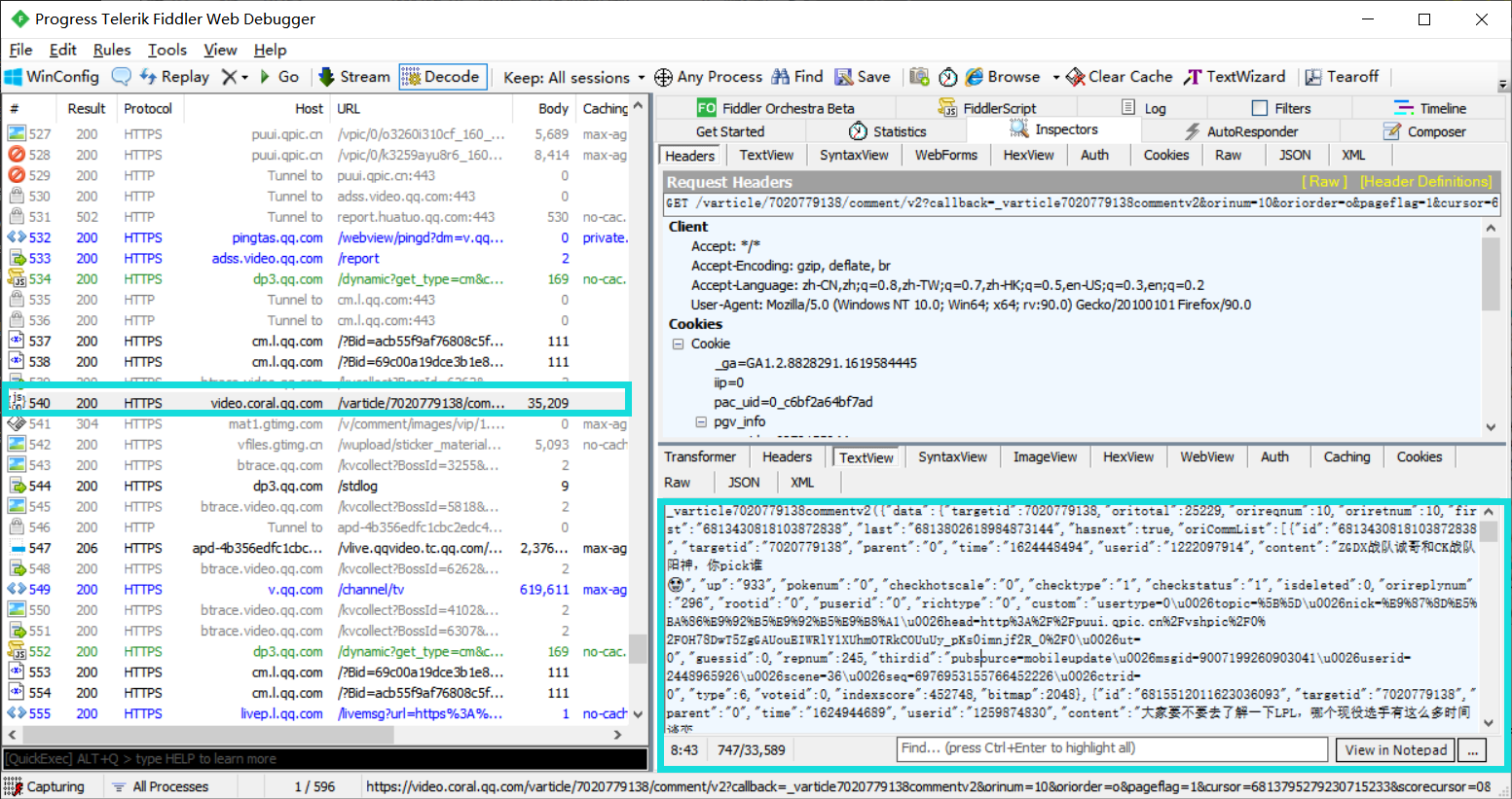Open the Timeline tab
Viewport: 1512px width, 799px height.
click(1429, 108)
